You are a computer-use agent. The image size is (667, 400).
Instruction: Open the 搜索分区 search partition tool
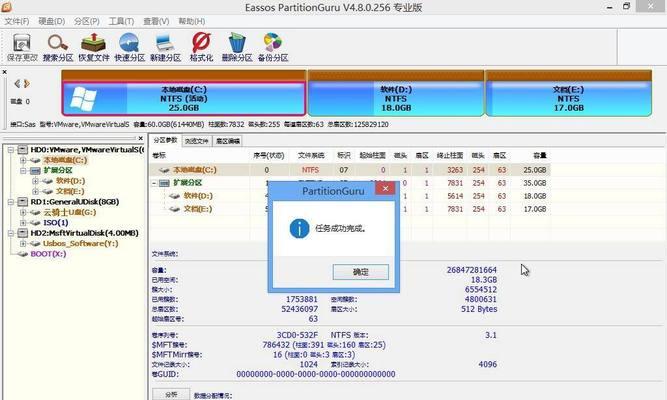(x=58, y=48)
